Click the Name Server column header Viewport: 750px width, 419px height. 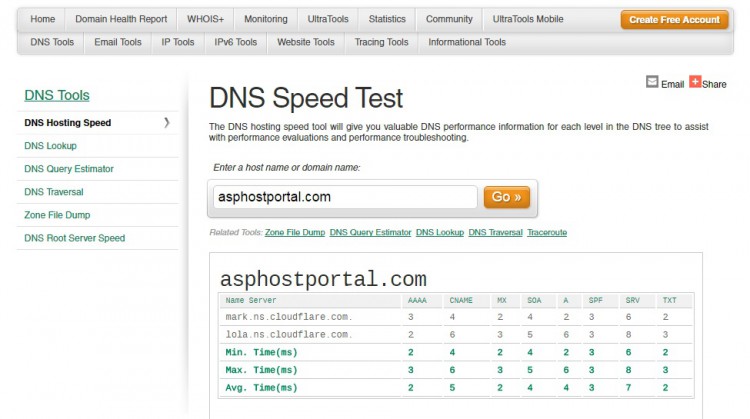click(251, 300)
